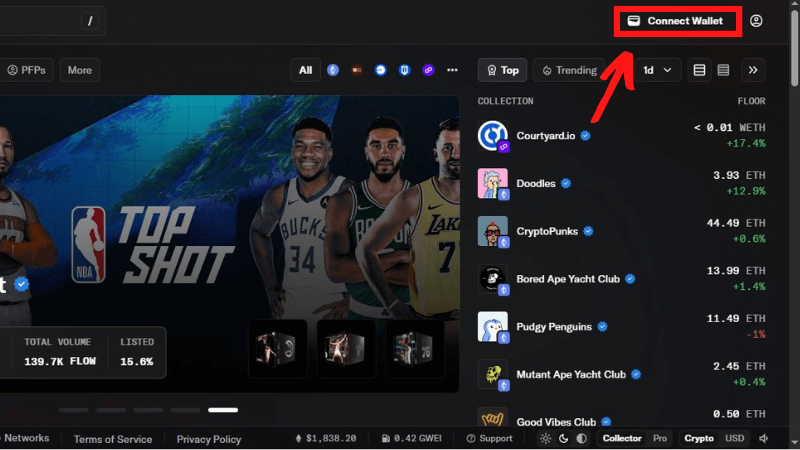Image resolution: width=800 pixels, height=450 pixels.
Task: Click the 44.49 ETH floor price
Action: point(736,223)
